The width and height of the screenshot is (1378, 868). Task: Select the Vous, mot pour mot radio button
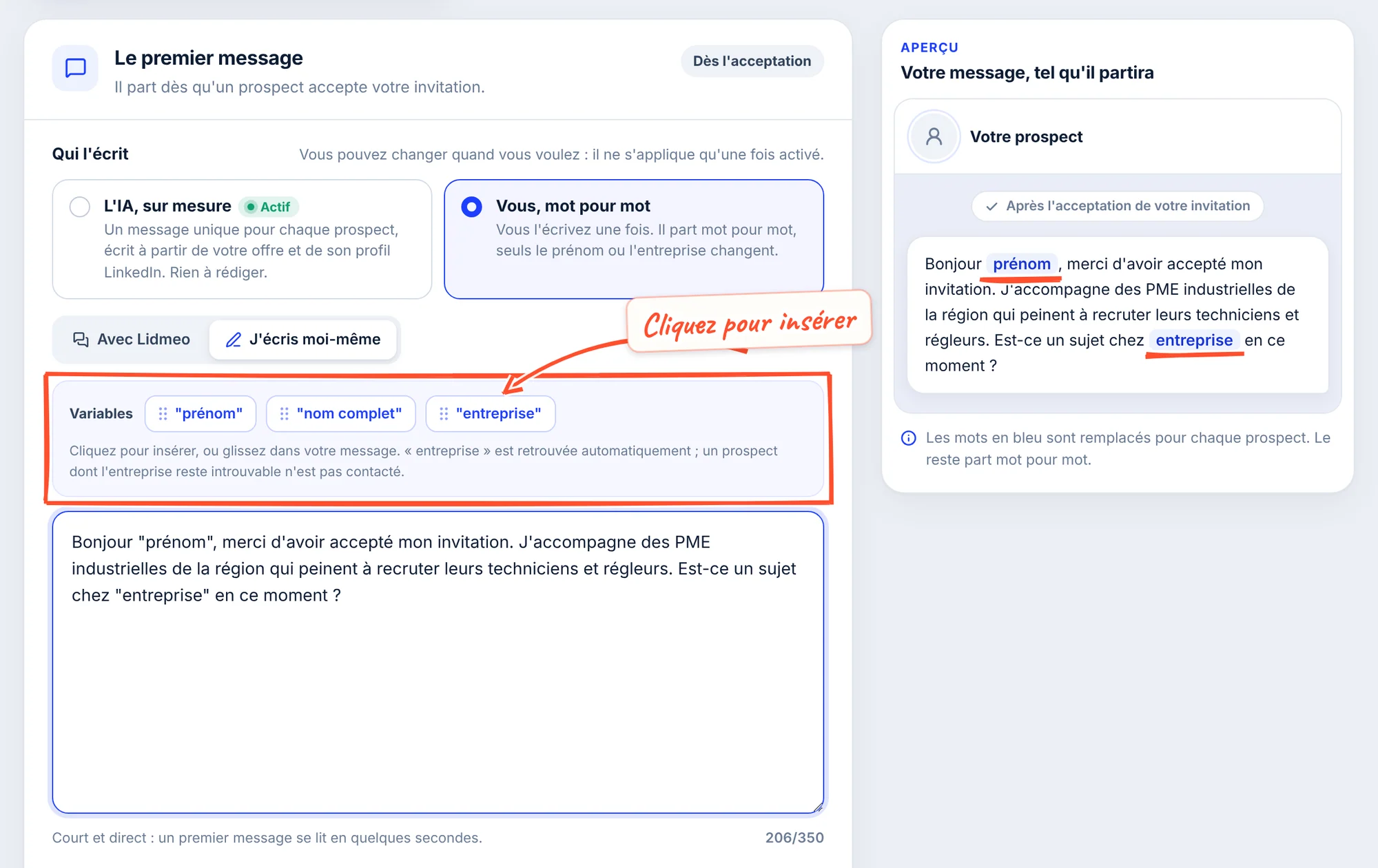[x=472, y=207]
